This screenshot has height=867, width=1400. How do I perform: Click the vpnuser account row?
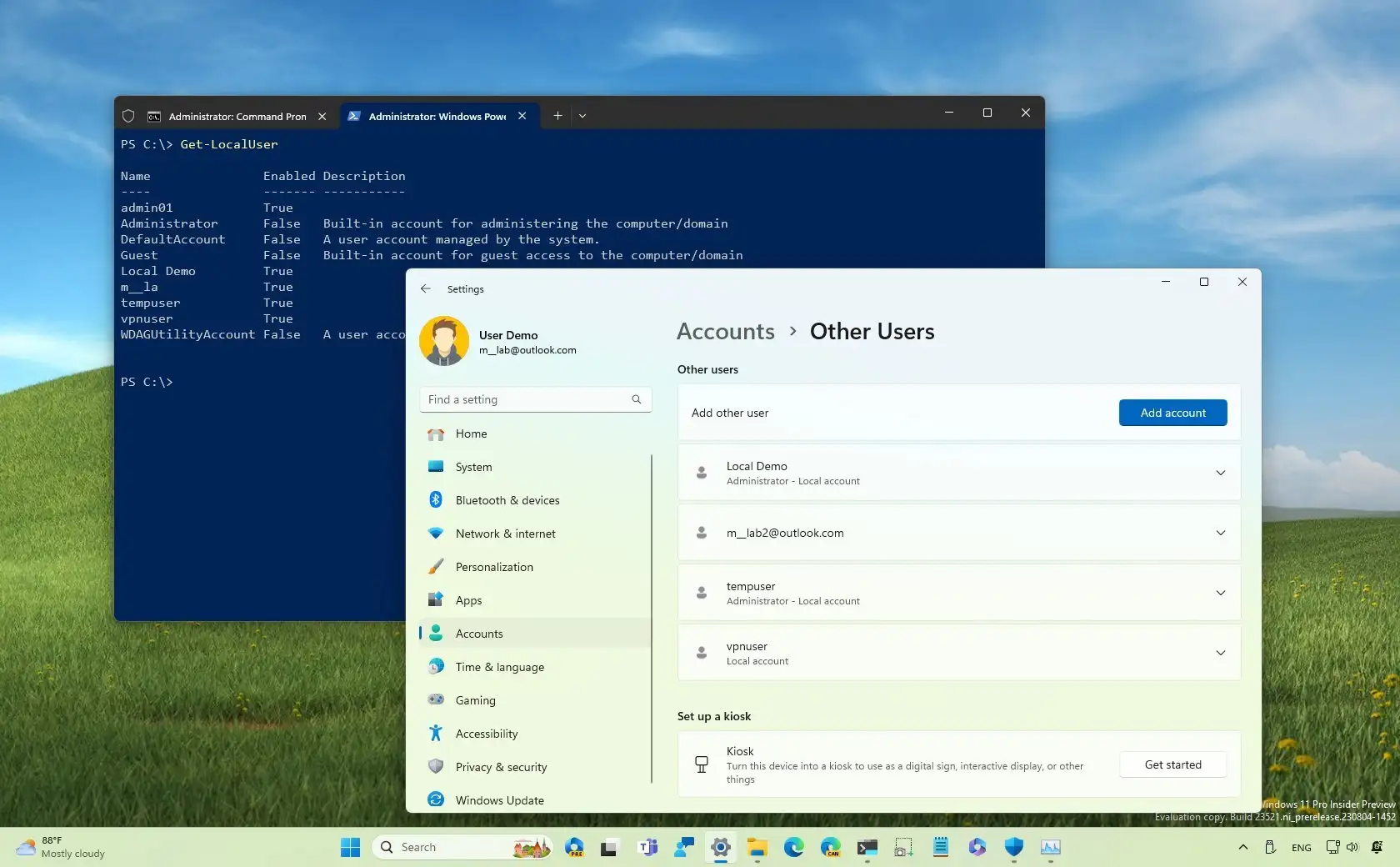click(959, 653)
